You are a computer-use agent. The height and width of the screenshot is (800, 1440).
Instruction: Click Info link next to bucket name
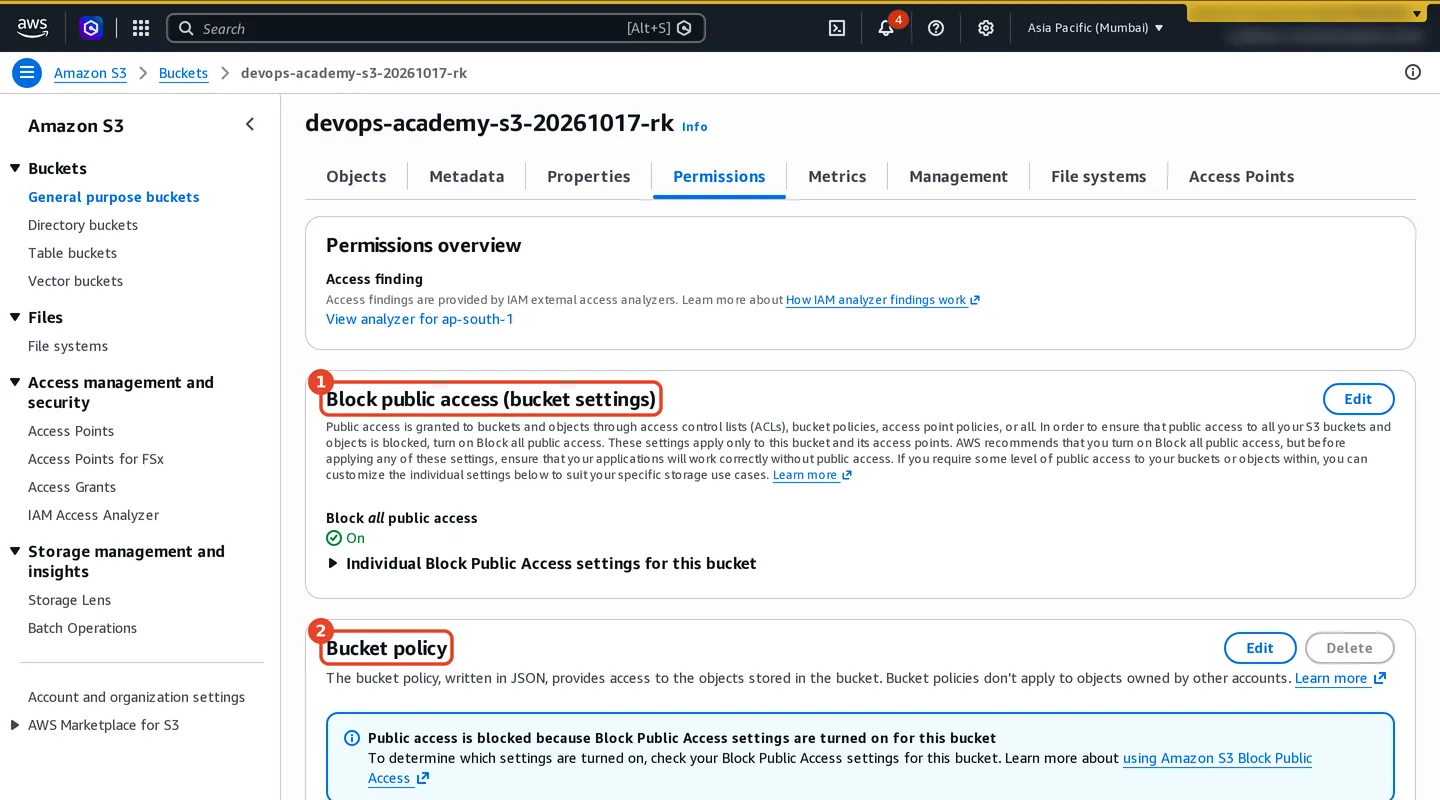(695, 126)
